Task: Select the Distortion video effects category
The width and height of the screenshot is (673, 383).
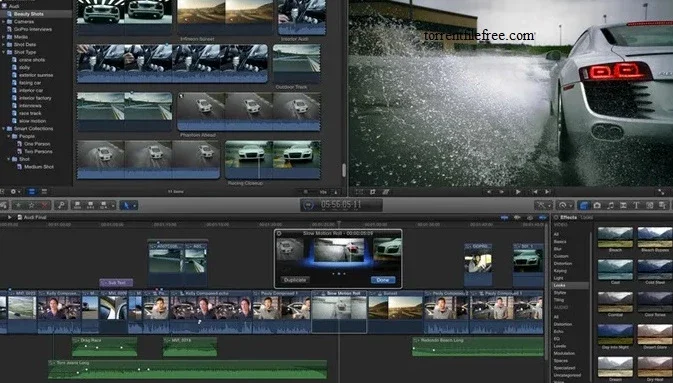Action: click(563, 263)
